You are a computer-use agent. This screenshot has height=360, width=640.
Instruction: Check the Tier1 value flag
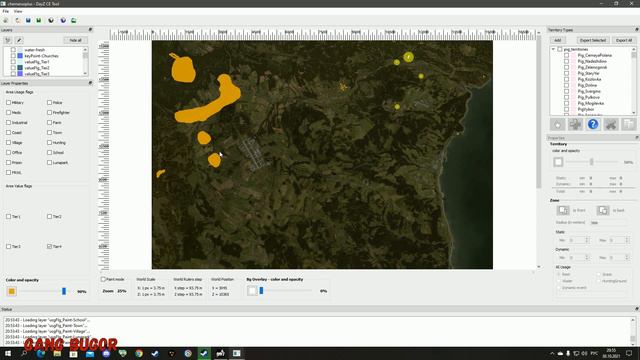click(9, 216)
